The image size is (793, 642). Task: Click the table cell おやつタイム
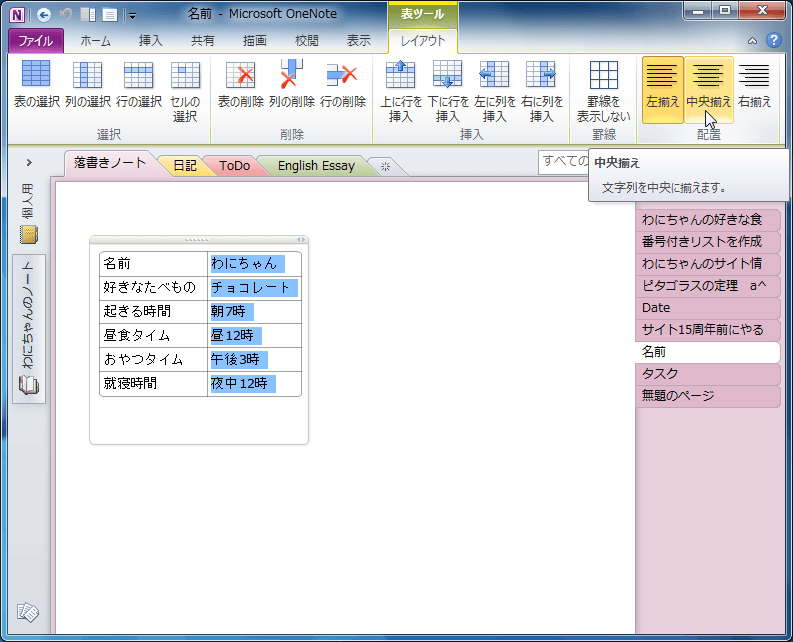153,359
